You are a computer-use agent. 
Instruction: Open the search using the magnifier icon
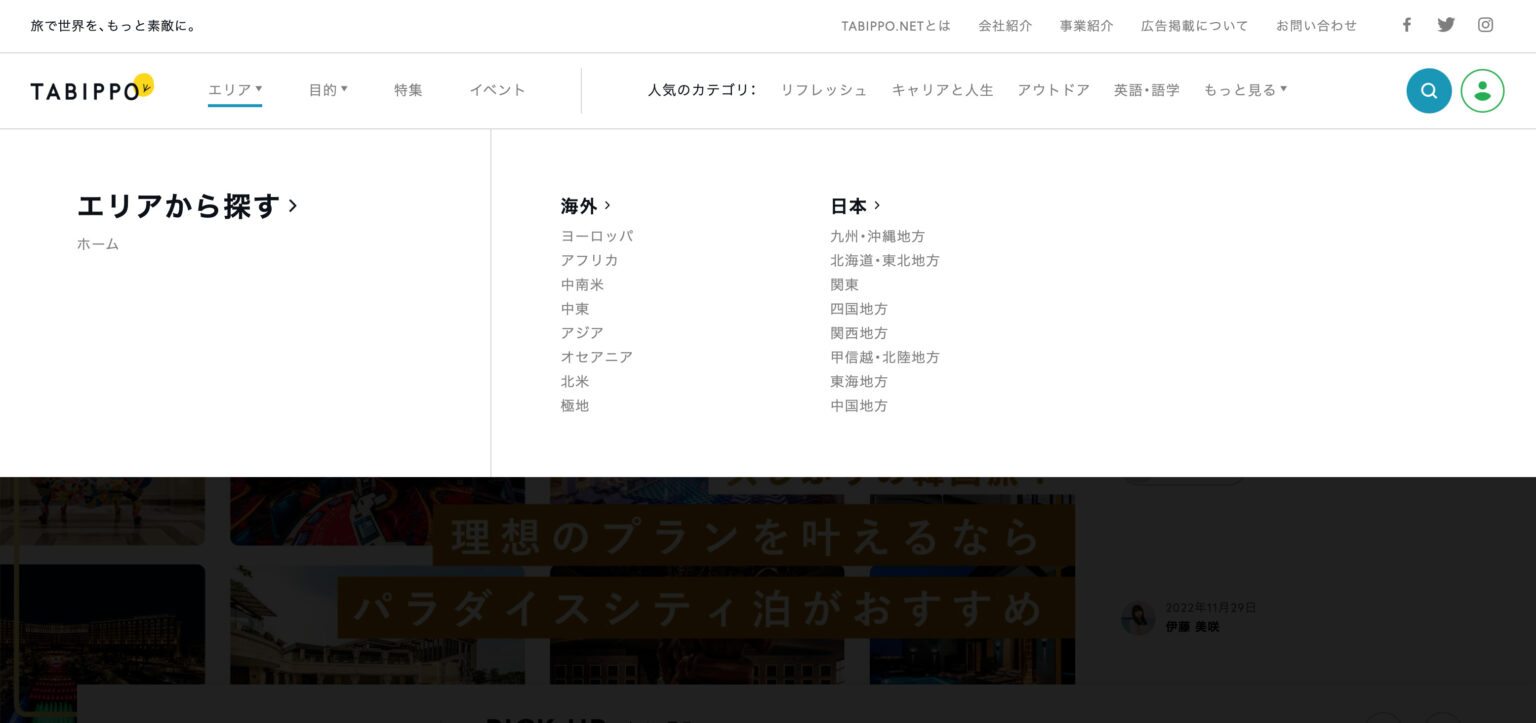pyautogui.click(x=1428, y=90)
